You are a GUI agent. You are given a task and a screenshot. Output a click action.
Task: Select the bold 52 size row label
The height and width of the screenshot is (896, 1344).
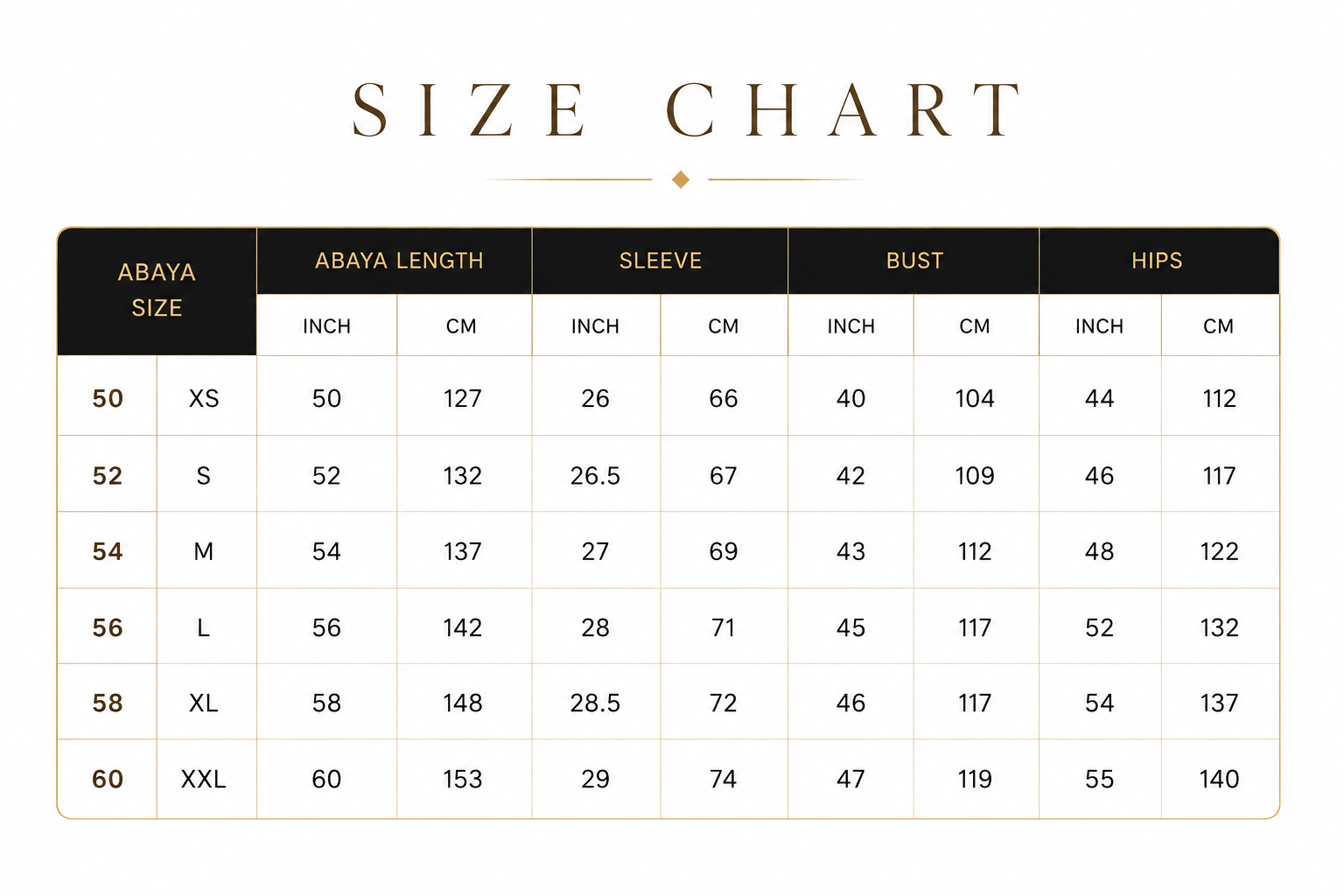click(x=108, y=476)
